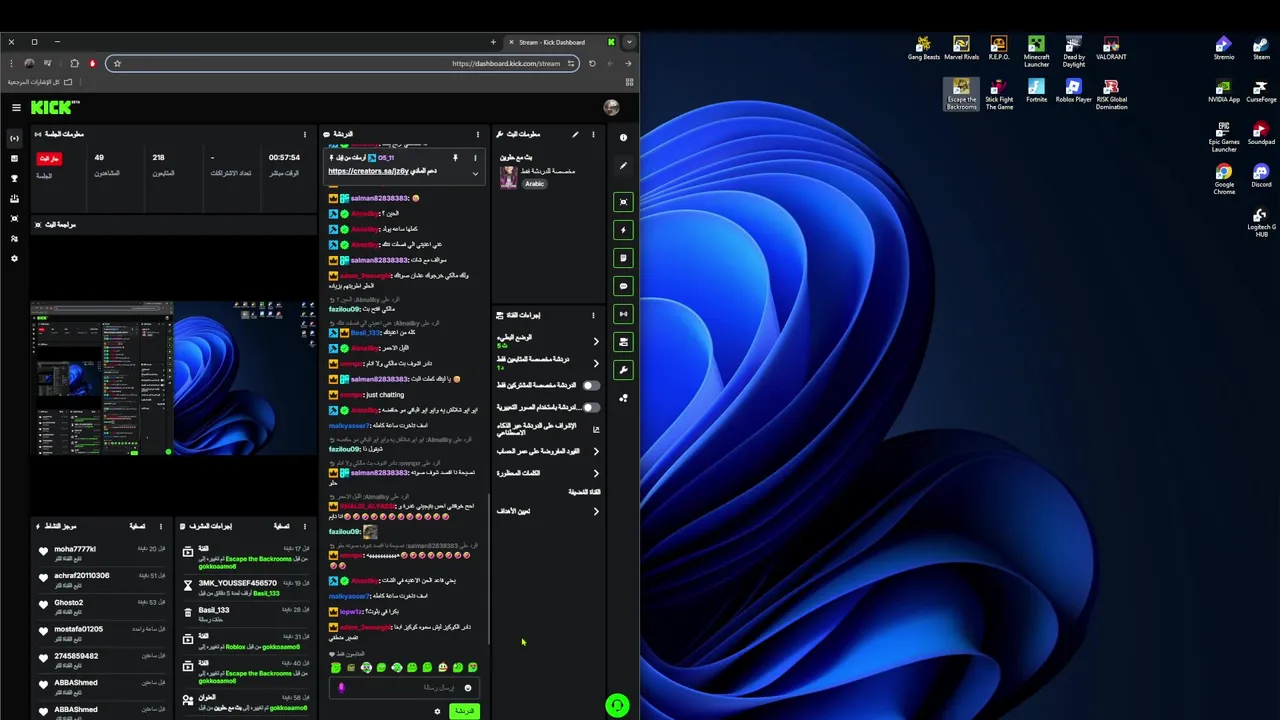Toggle subscribers-only chat switch

coord(591,385)
